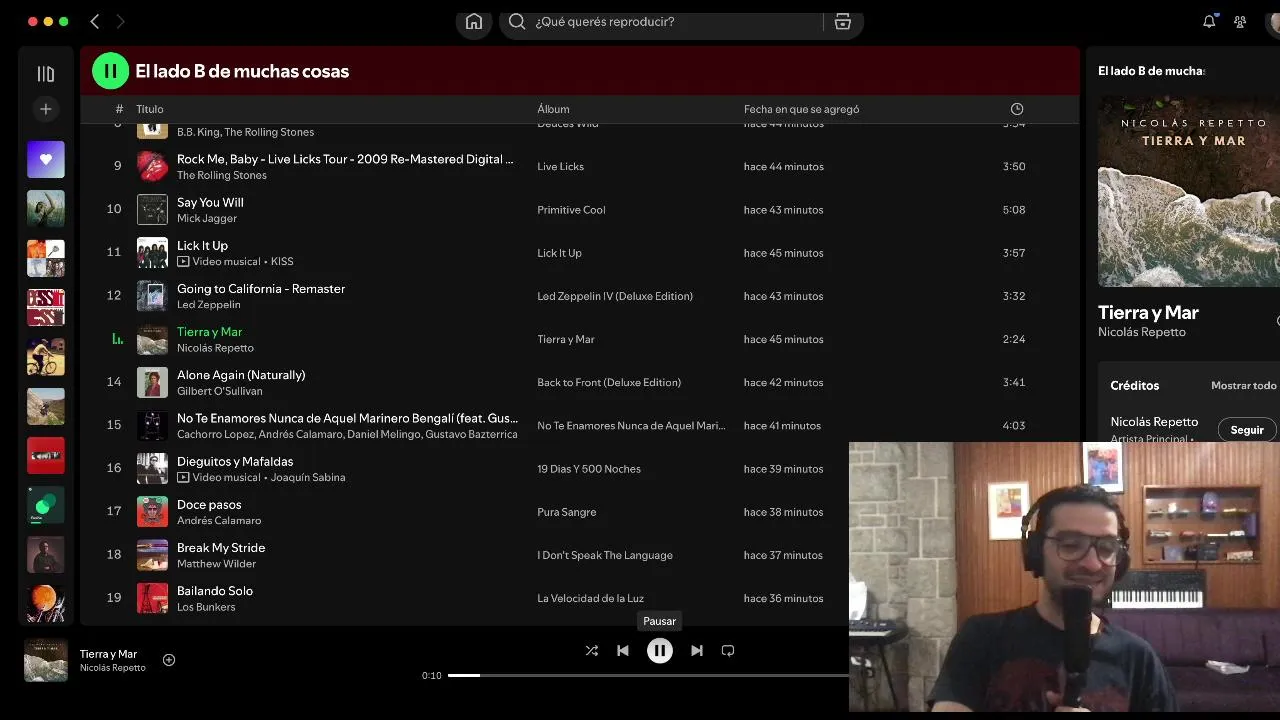The height and width of the screenshot is (720, 1280).
Task: Open Liked Songs heart tile
Action: pos(45,159)
